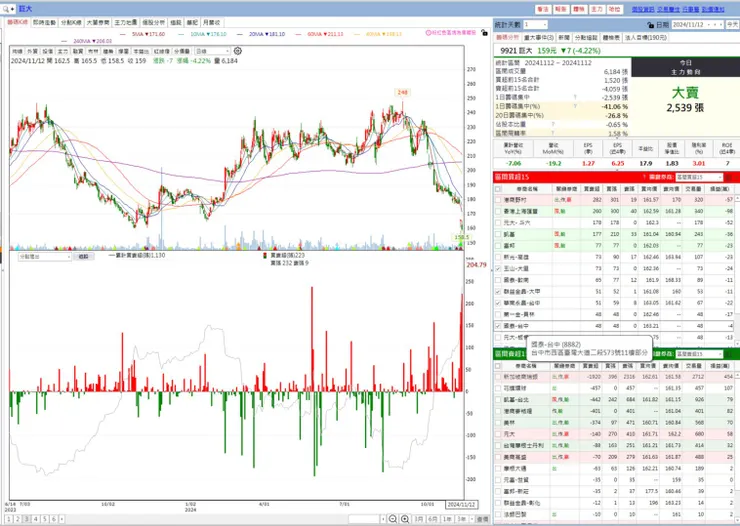Image resolution: width=740 pixels, height=526 pixels.
Task: Click help icon in red 區間買超15 header
Action: [x=644, y=177]
